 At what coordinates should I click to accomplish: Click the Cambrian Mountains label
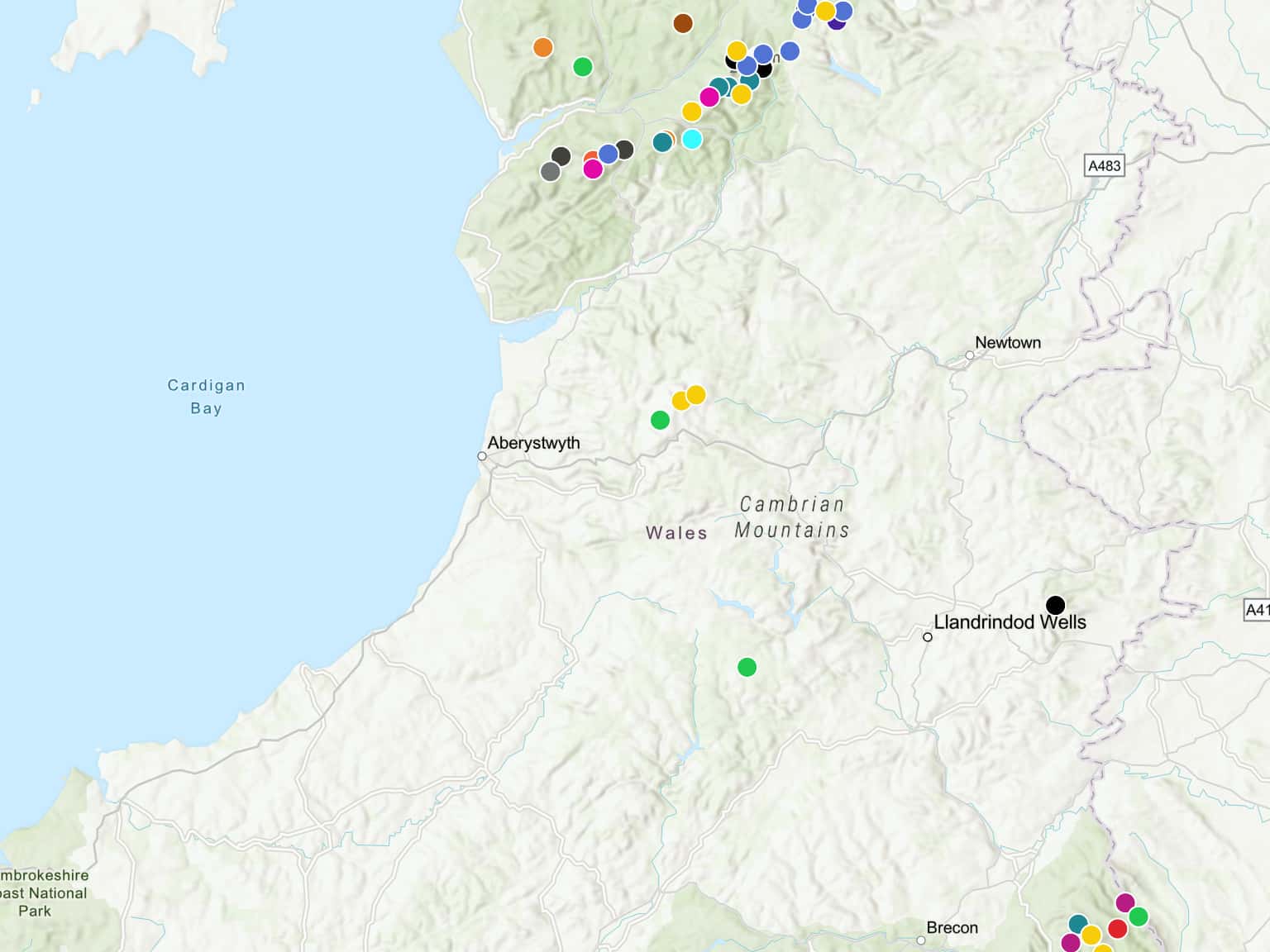coord(791,517)
